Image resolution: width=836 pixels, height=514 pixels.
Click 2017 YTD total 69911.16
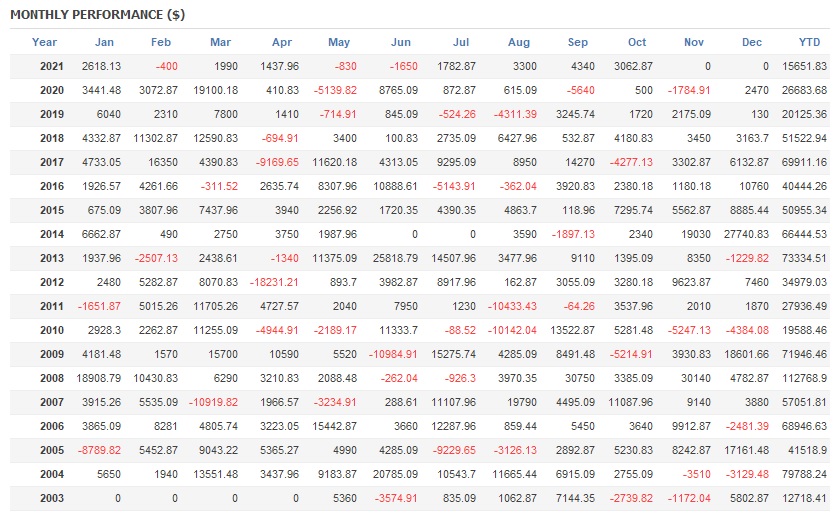807,162
